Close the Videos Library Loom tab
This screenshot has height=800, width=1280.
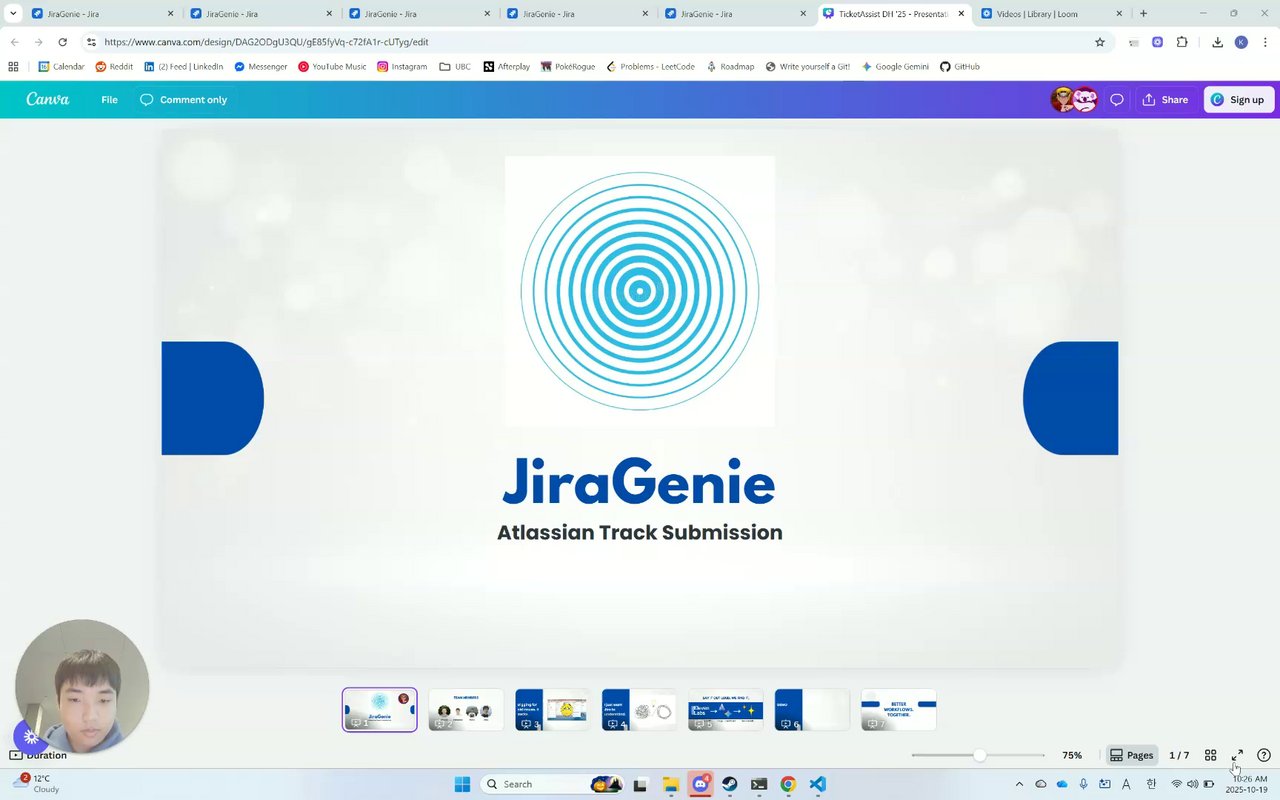tap(1119, 14)
